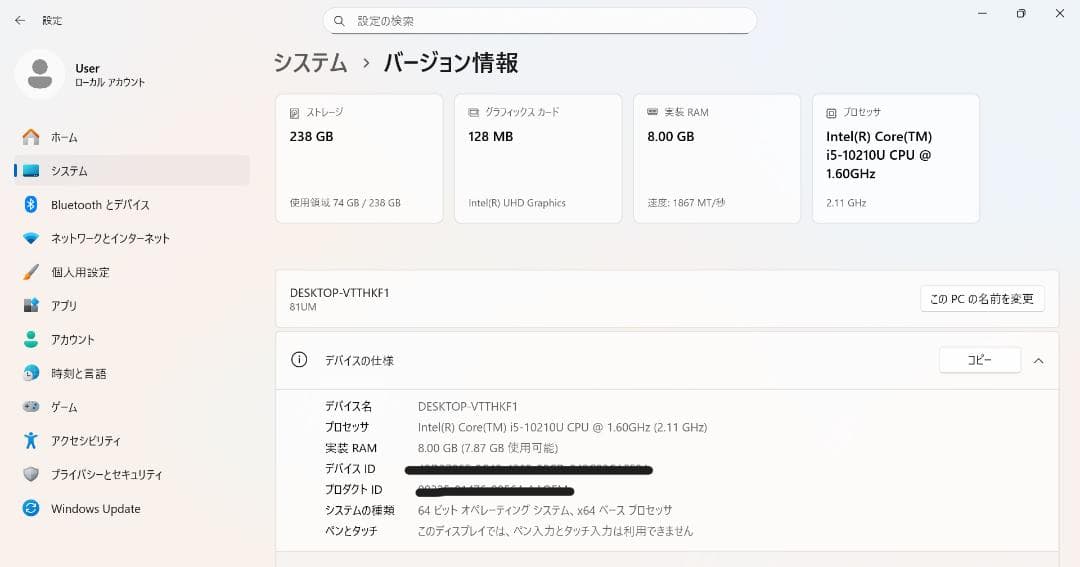Open the ホーム settings page
The image size is (1080, 567).
132,137
